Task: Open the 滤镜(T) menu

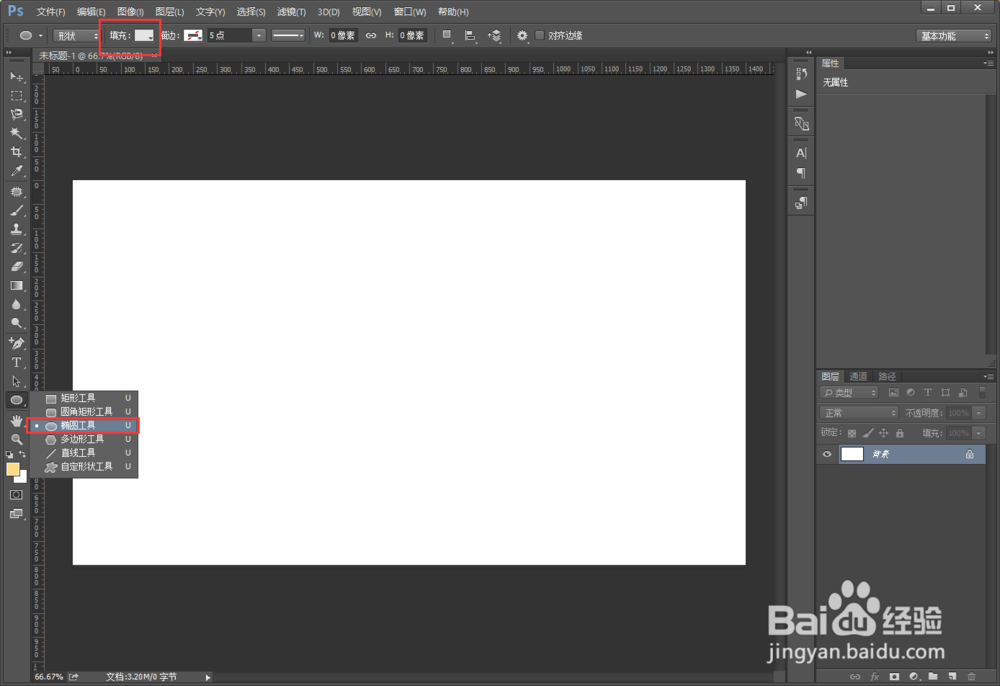Action: 291,11
